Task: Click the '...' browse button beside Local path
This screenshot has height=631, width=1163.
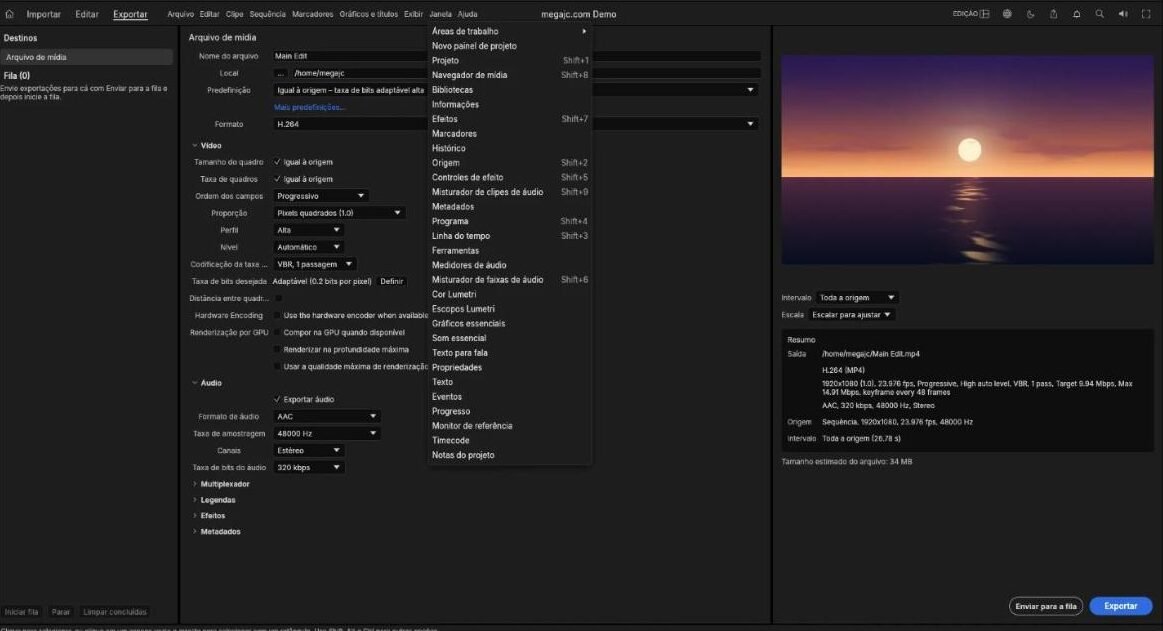Action: tap(280, 73)
